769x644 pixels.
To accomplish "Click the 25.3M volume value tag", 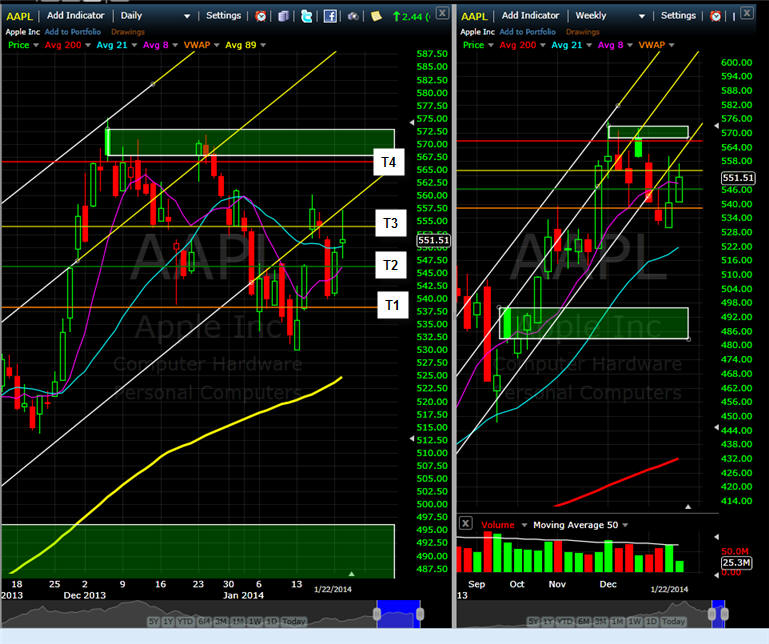I will (x=736, y=563).
